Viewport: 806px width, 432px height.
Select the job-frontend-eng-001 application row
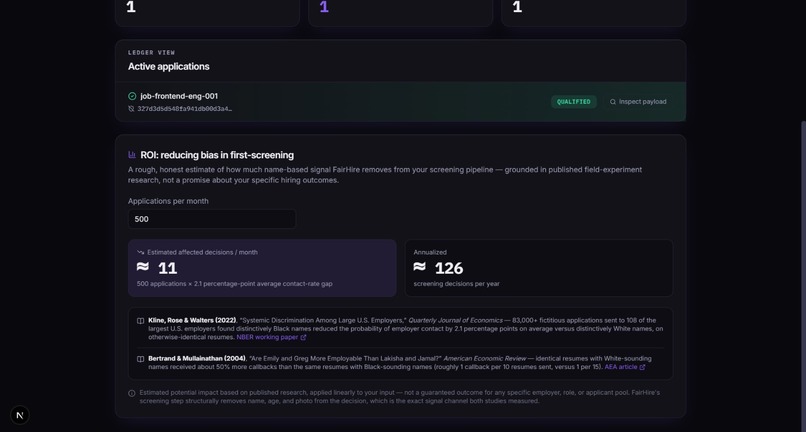click(400, 102)
